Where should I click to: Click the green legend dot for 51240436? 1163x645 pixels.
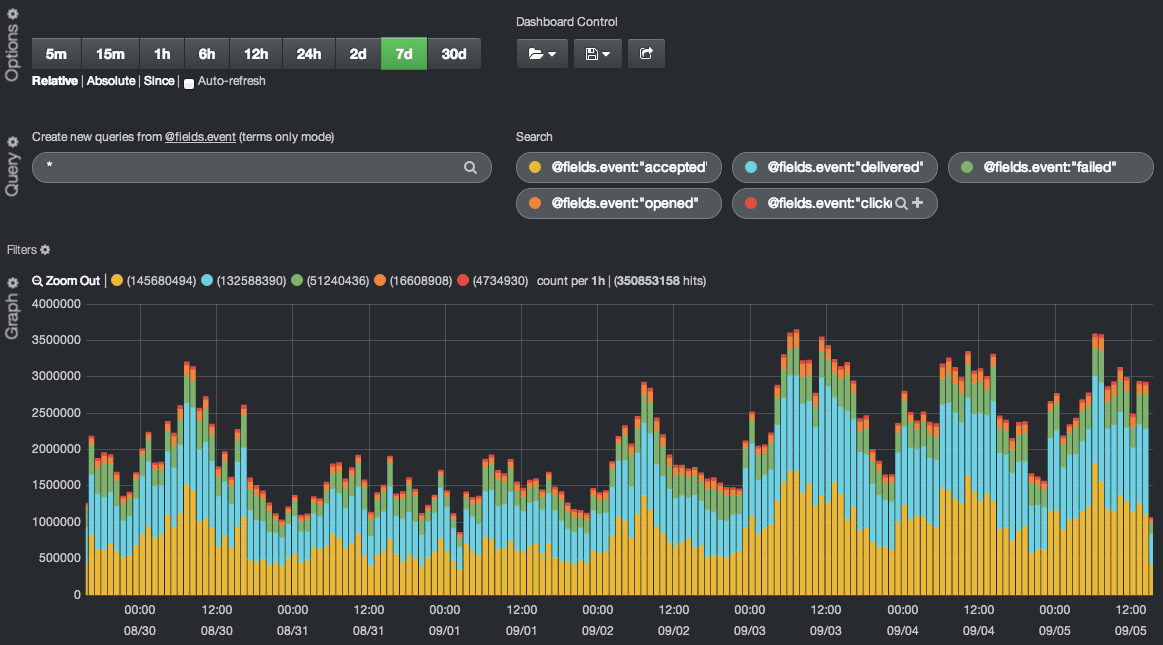[x=297, y=280]
